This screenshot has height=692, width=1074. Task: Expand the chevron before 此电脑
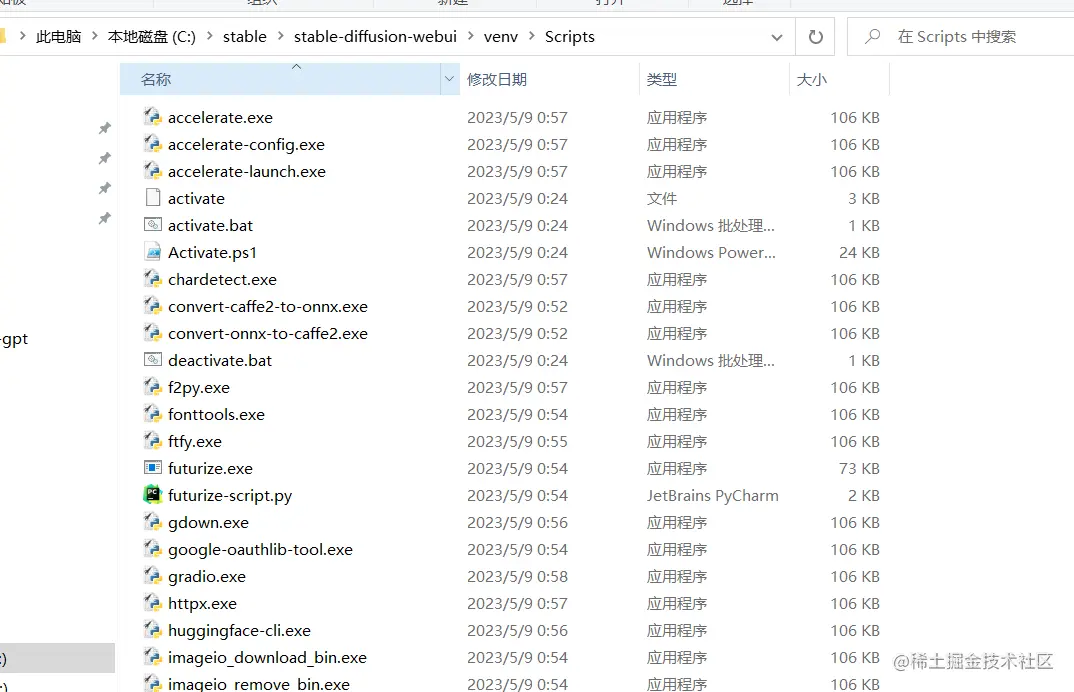[x=23, y=36]
